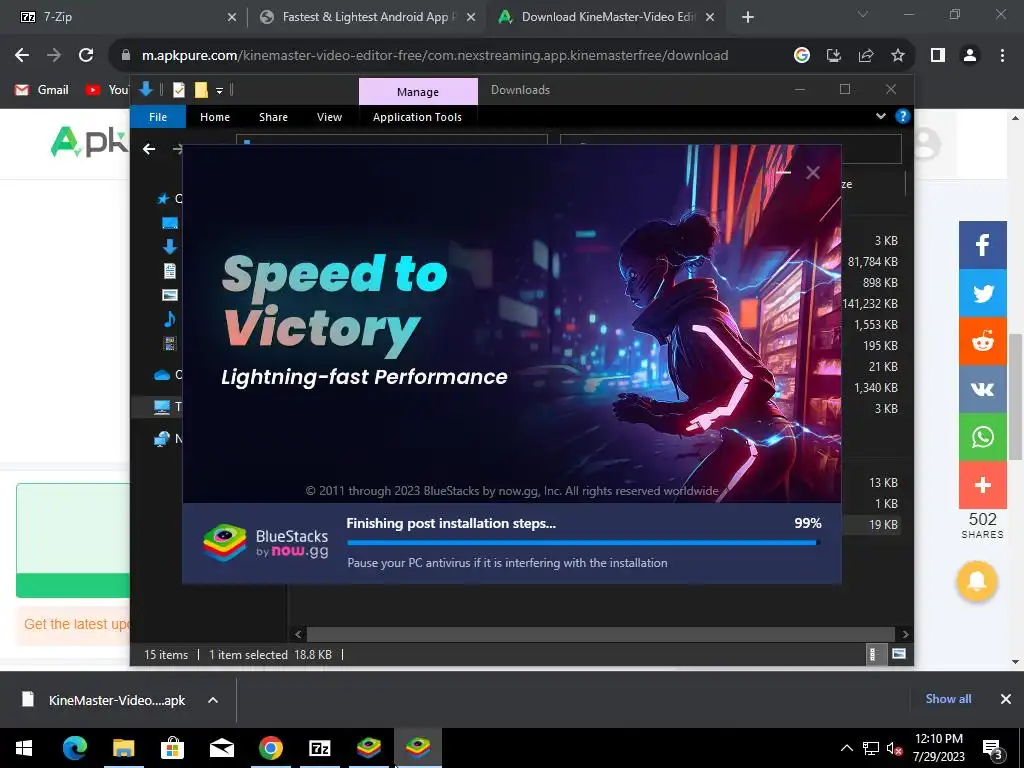Open KineMaster-Video apk download options chevron
1024x768 pixels.
tap(213, 700)
